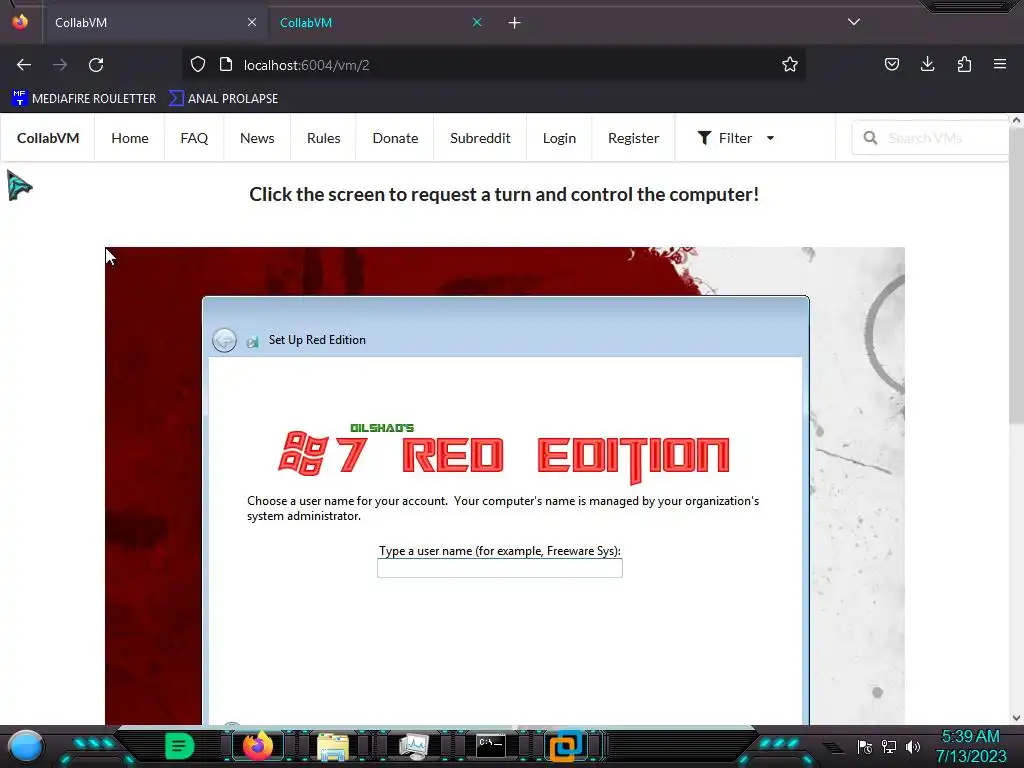This screenshot has width=1024, height=768.
Task: Open the volume speaker tray icon
Action: click(913, 747)
